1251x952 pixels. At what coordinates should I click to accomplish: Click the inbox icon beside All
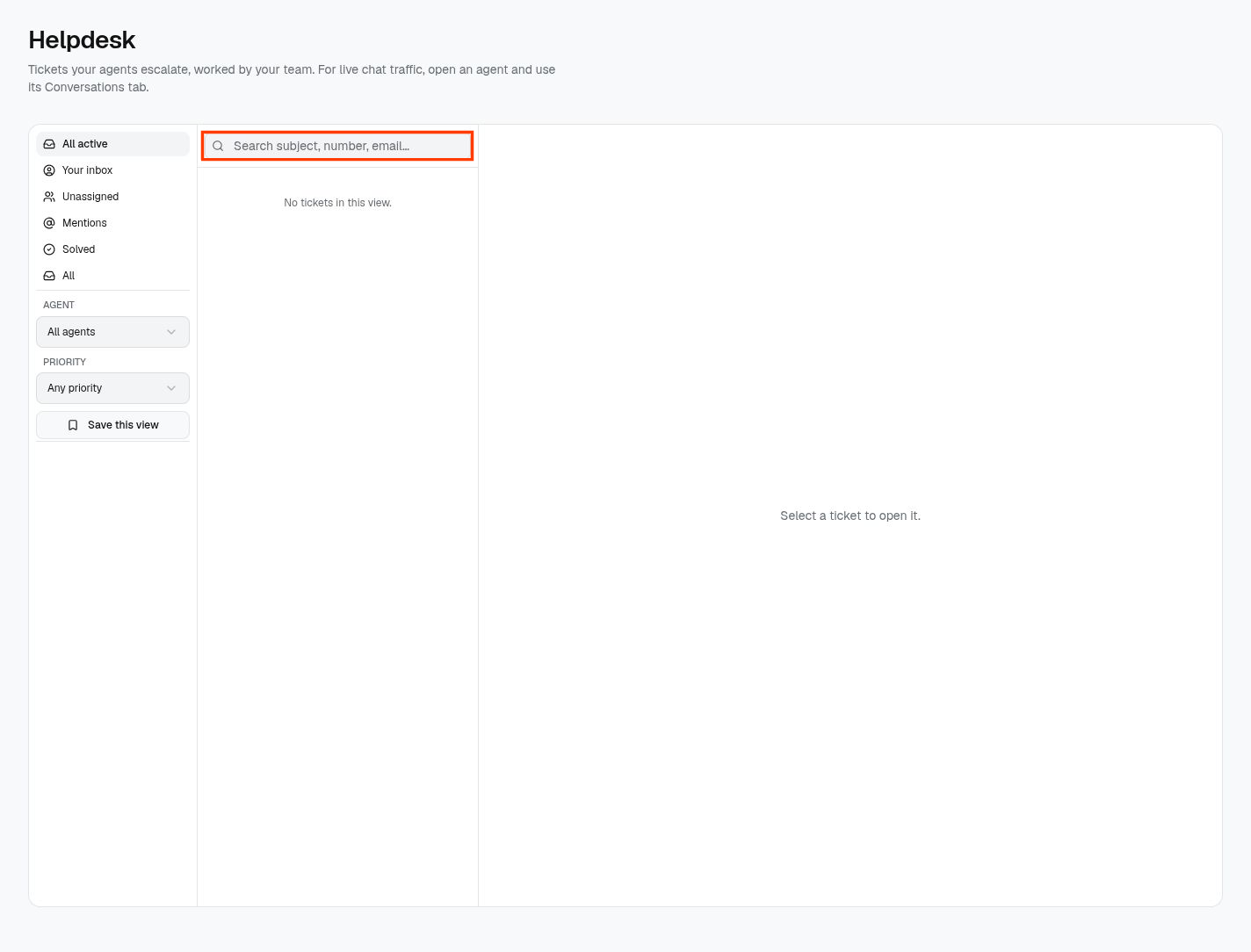coord(49,276)
